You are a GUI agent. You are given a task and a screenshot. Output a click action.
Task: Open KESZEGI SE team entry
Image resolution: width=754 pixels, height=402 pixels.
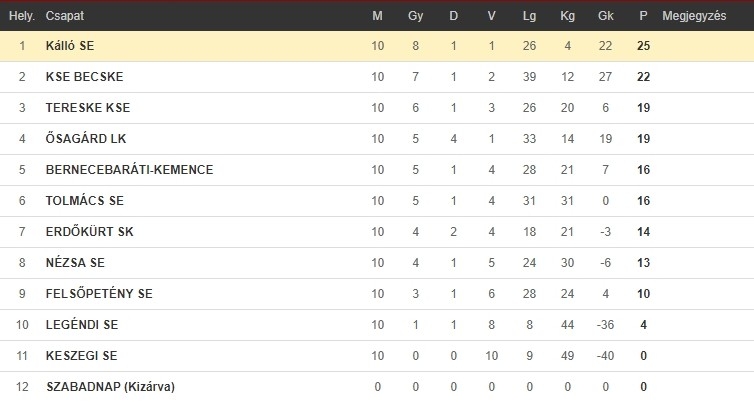(x=81, y=355)
